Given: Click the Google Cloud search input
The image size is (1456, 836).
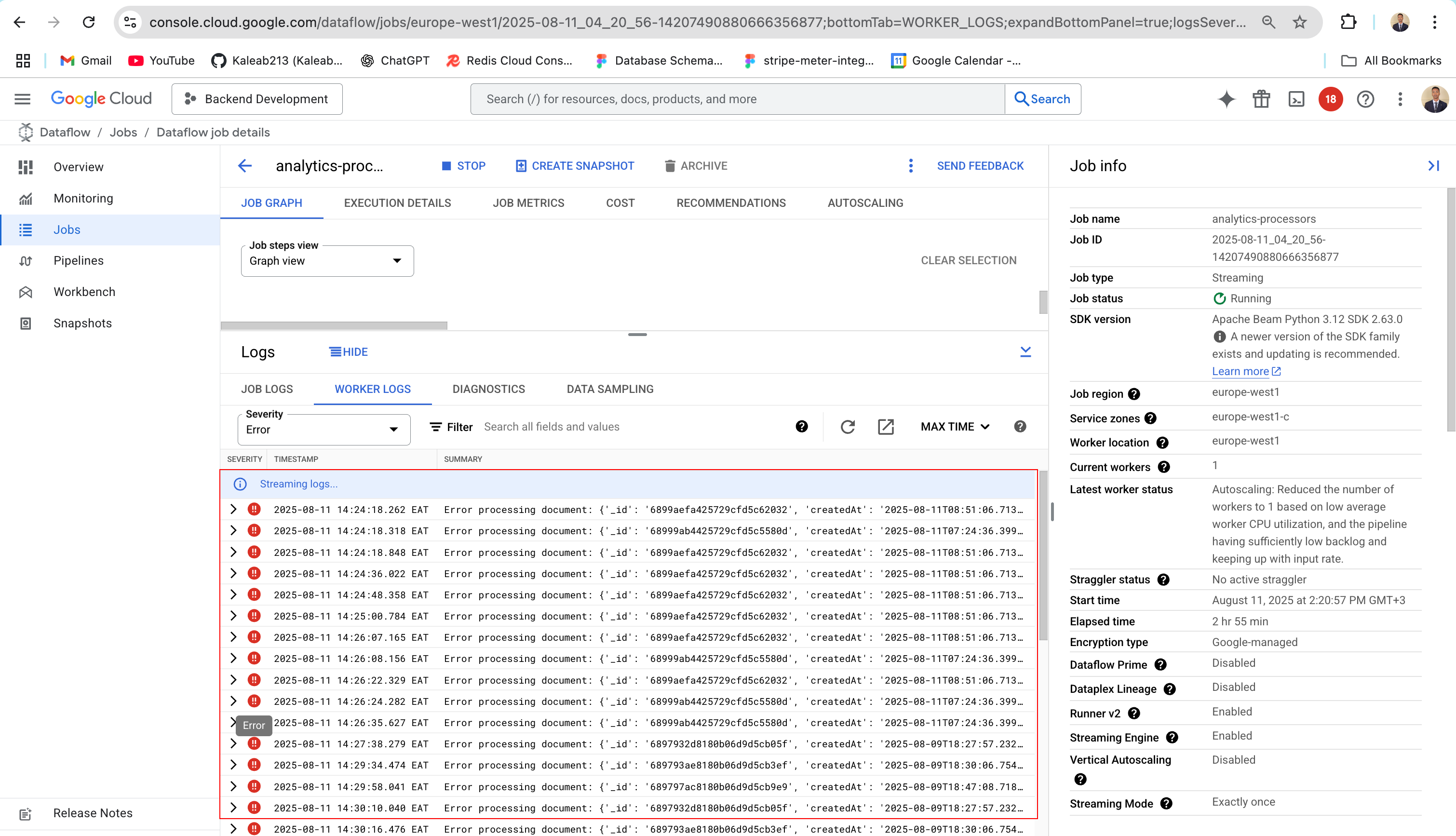Looking at the screenshot, I should pos(738,99).
